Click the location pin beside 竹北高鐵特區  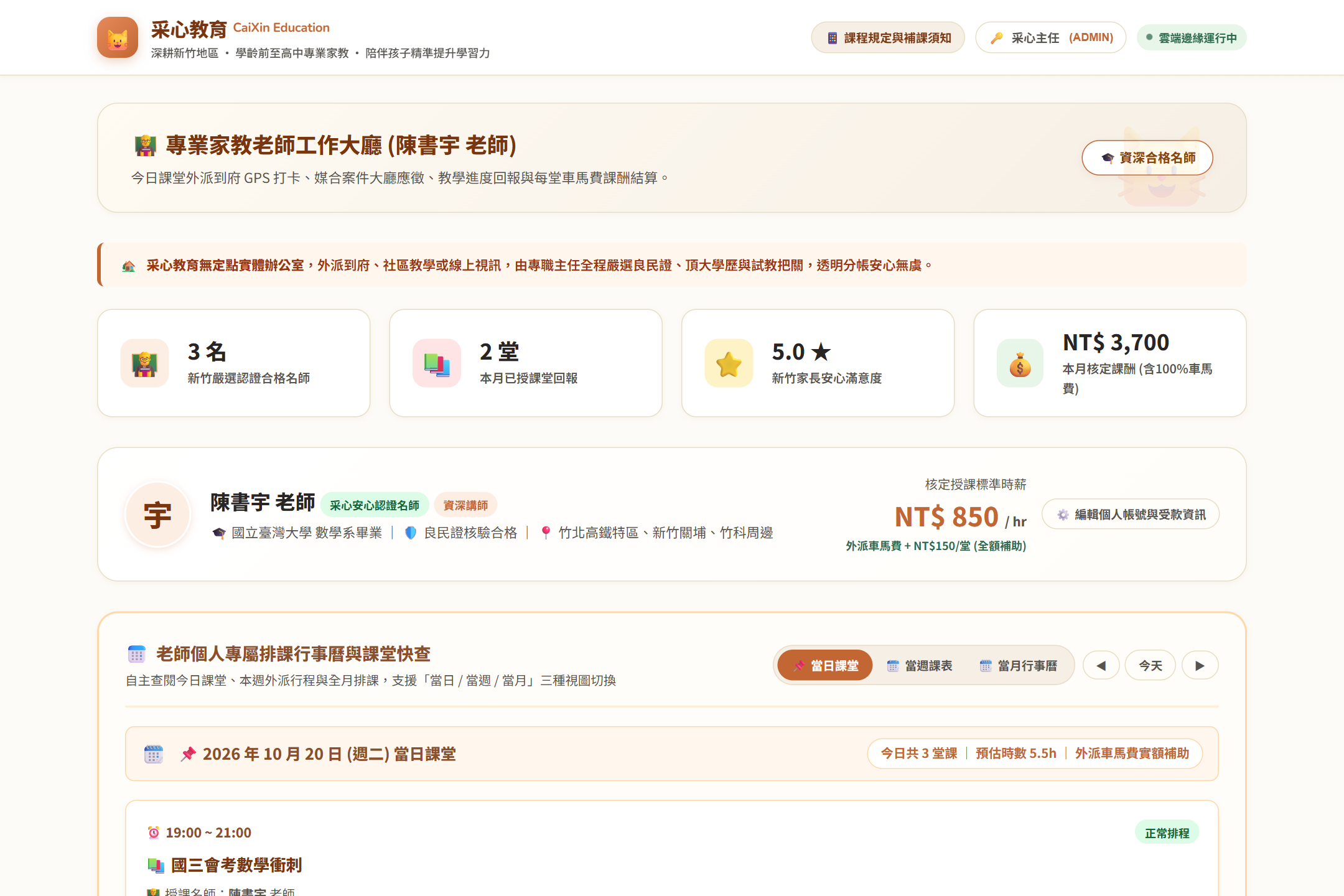(546, 533)
